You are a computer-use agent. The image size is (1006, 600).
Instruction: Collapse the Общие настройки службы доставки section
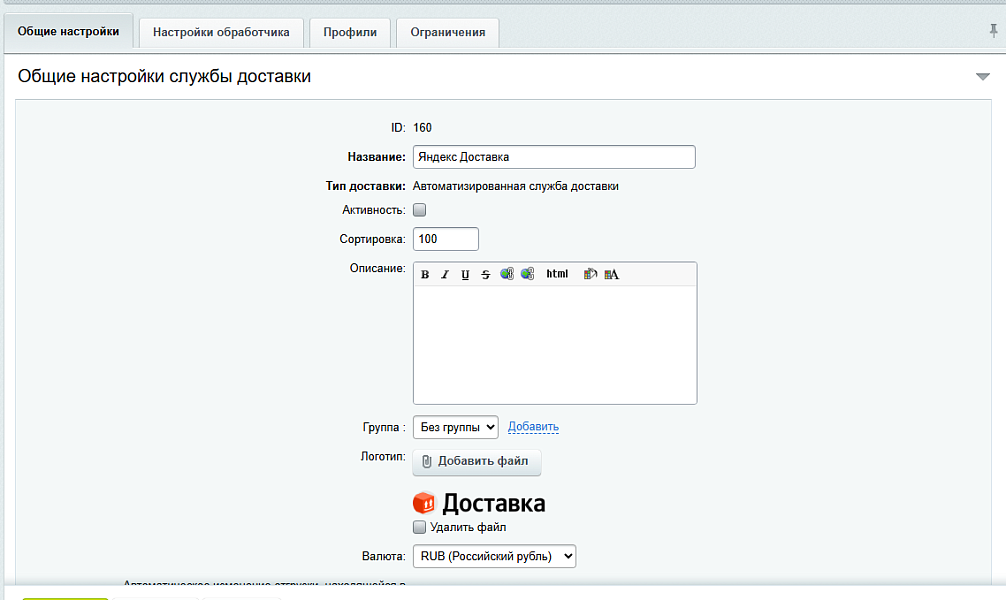983,75
